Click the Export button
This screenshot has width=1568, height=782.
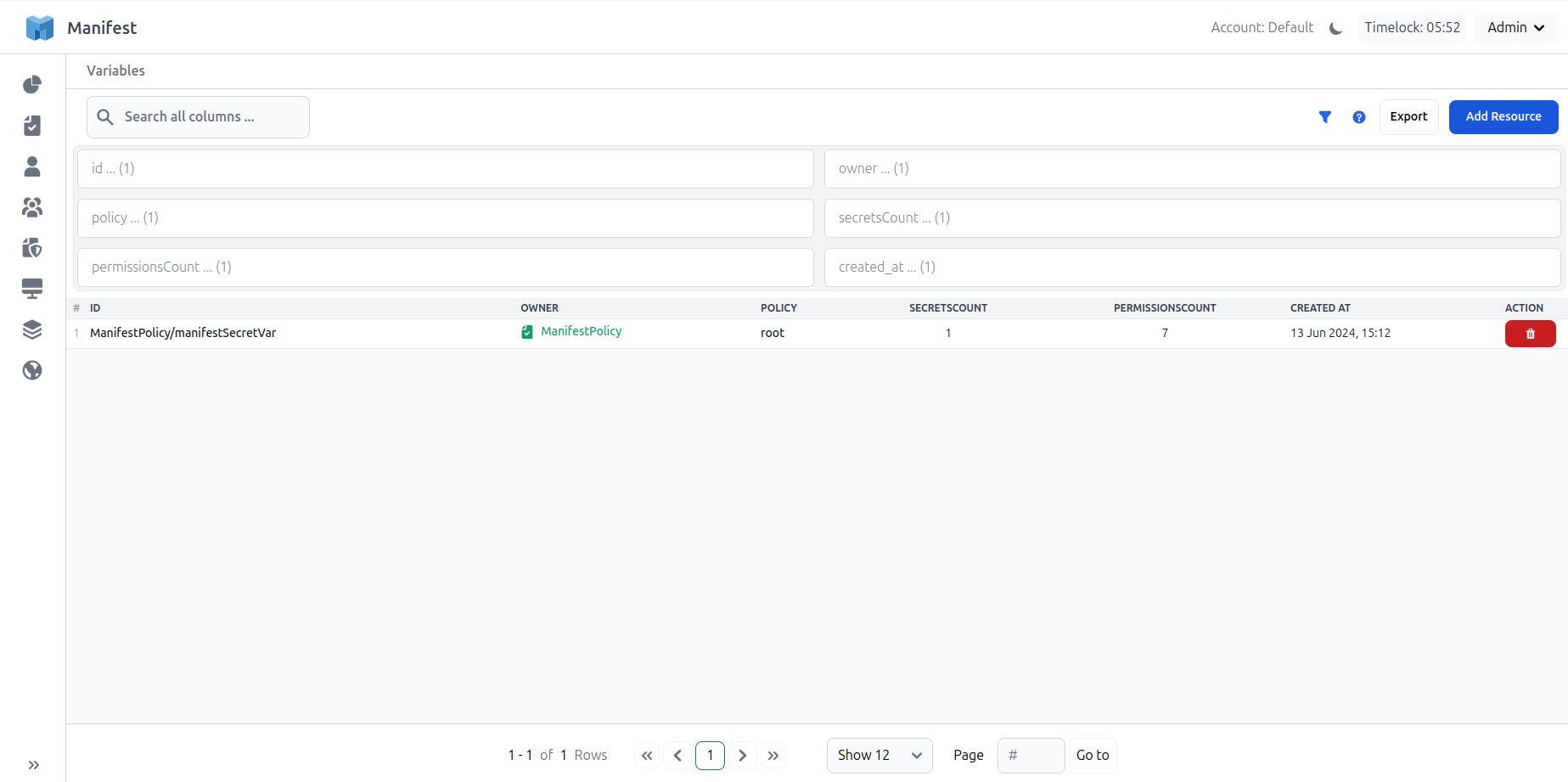tap(1408, 117)
